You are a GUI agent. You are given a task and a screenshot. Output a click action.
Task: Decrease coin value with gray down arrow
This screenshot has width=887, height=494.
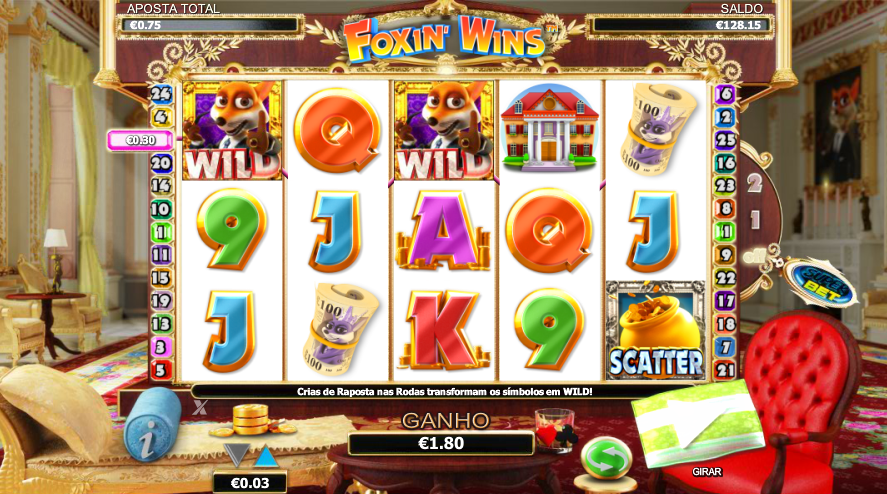click(236, 455)
